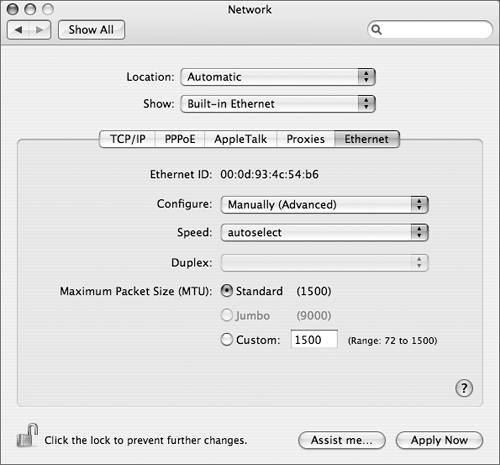Open the Location dropdown set to Automatic

[x=278, y=77]
